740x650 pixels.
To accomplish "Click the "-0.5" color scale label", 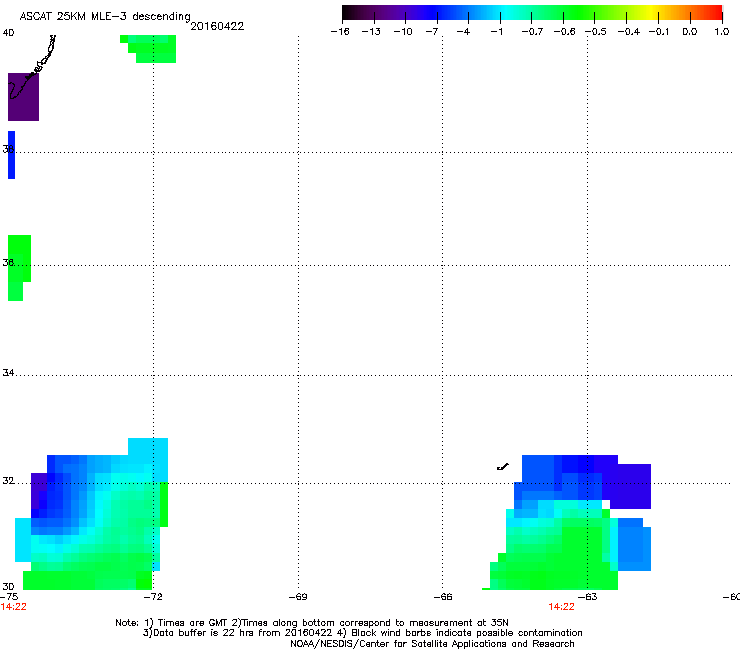I will coord(596,32).
